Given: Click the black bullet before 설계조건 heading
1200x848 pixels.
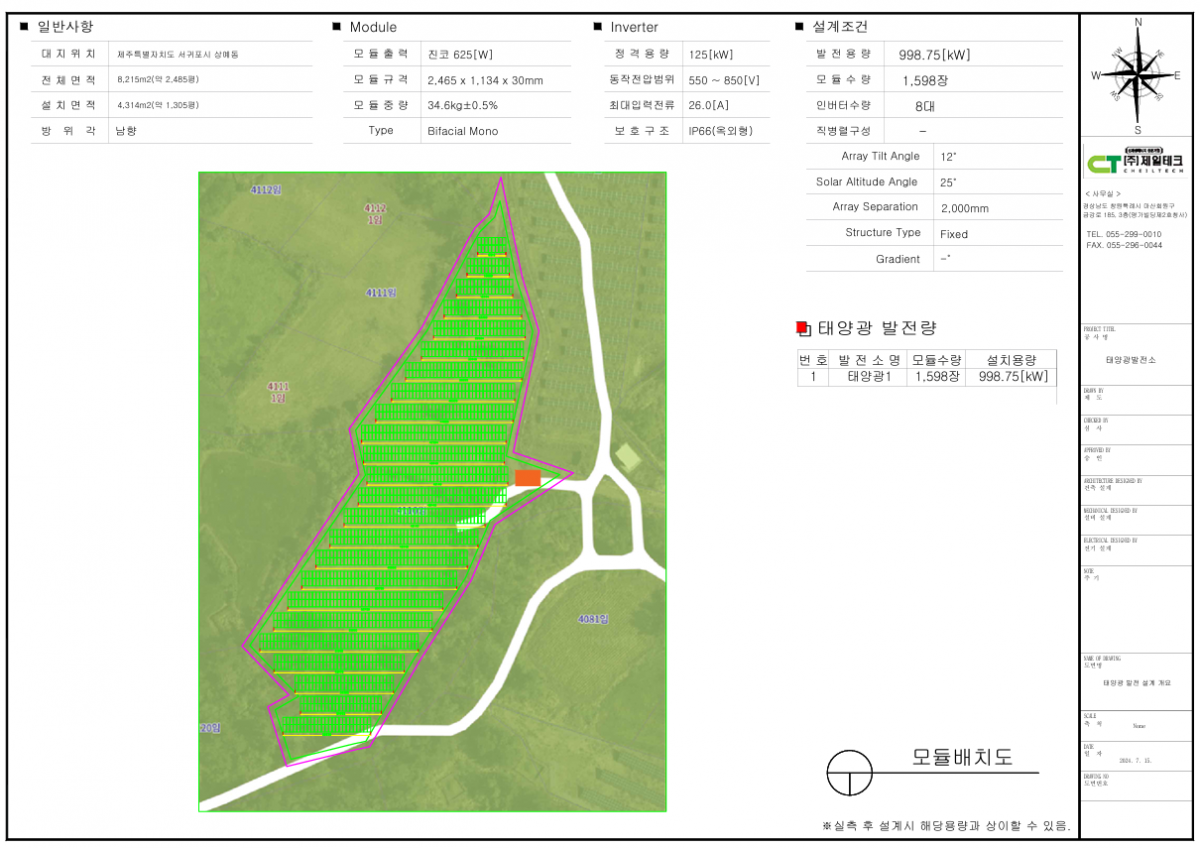Looking at the screenshot, I should [799, 27].
